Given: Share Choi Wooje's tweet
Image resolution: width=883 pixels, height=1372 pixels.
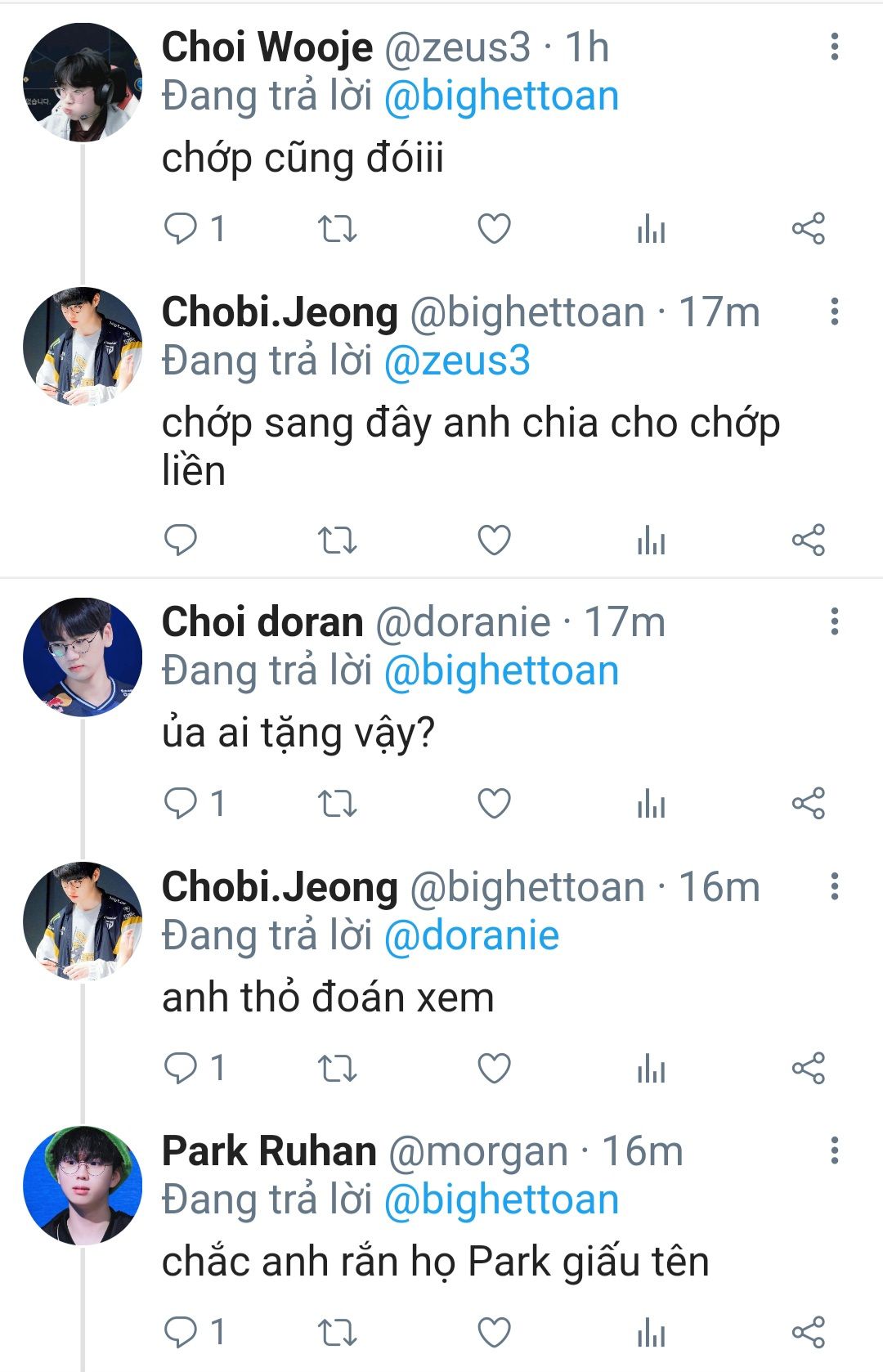Looking at the screenshot, I should point(808,229).
